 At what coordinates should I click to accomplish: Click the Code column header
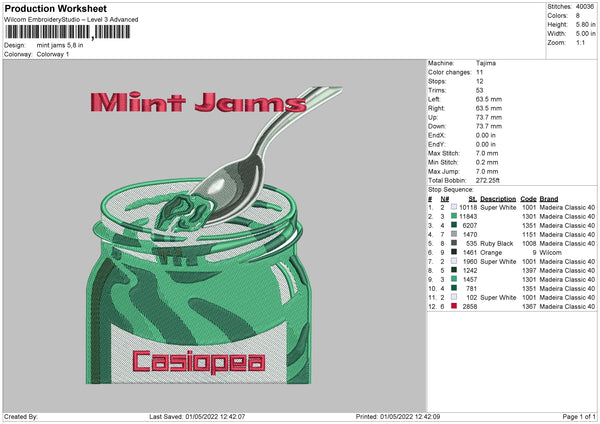tap(528, 199)
